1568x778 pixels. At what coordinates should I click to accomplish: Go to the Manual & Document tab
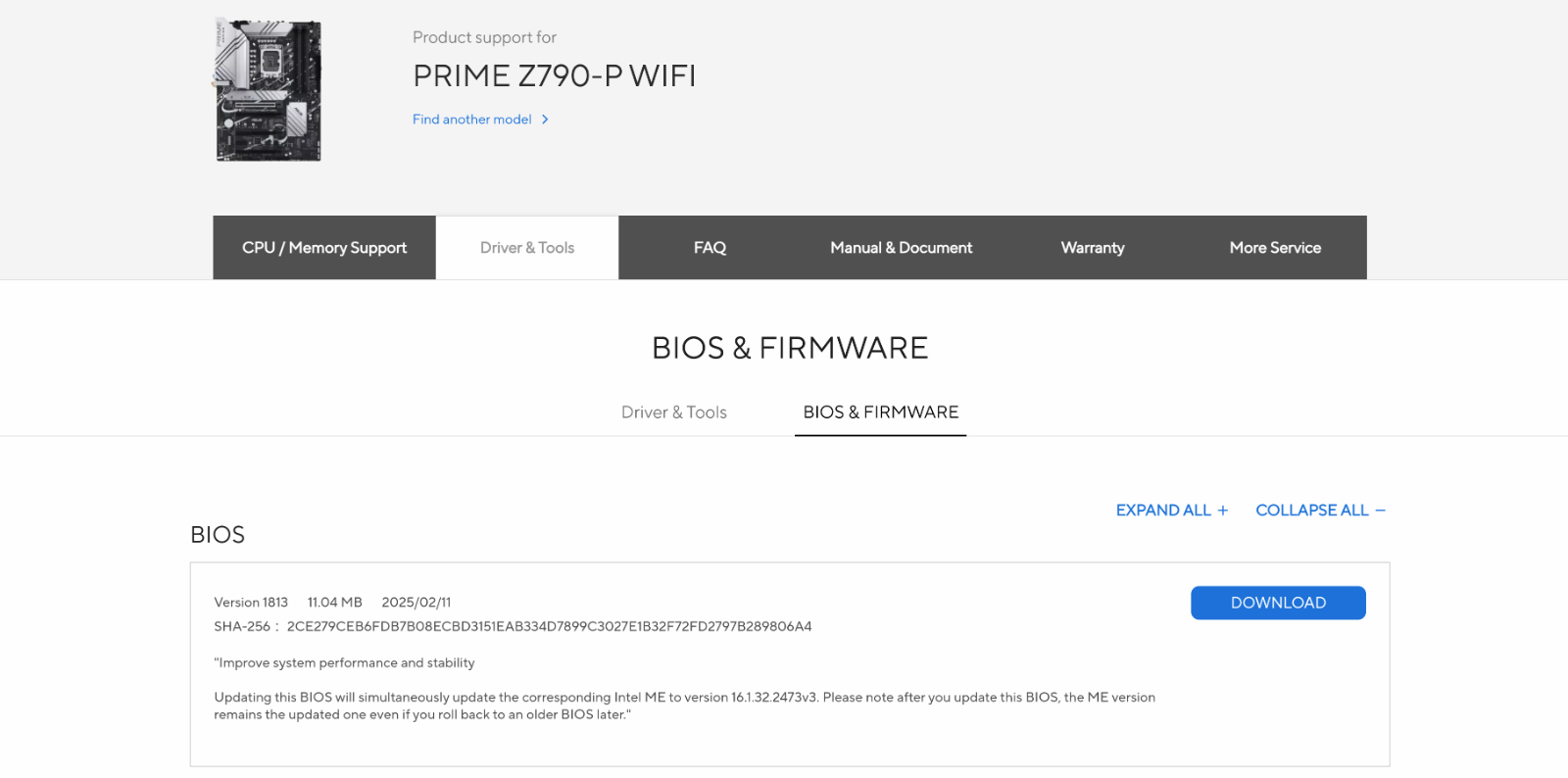[901, 248]
